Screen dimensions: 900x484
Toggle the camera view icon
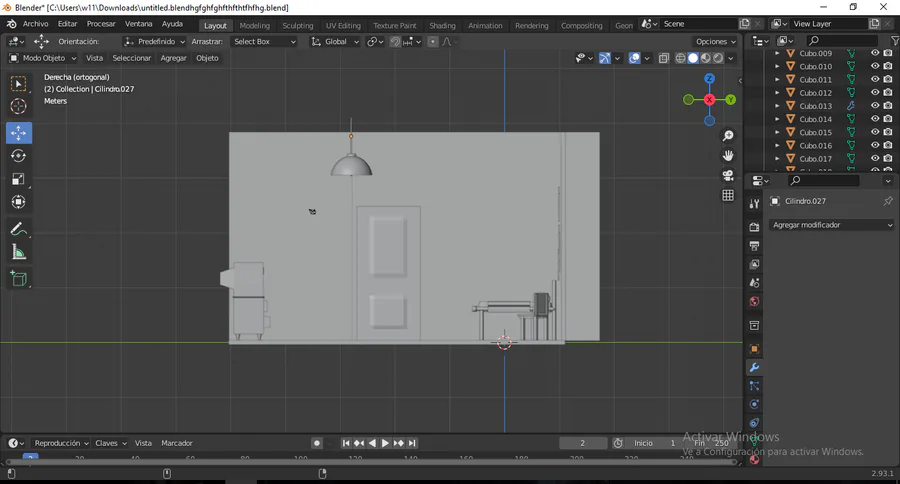(x=728, y=176)
